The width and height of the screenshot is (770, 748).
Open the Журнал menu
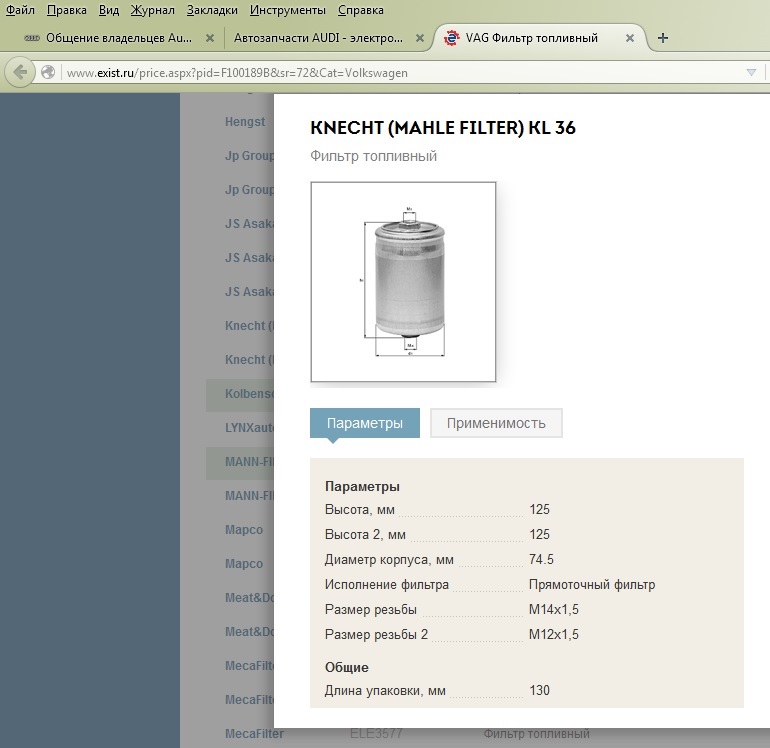[152, 10]
